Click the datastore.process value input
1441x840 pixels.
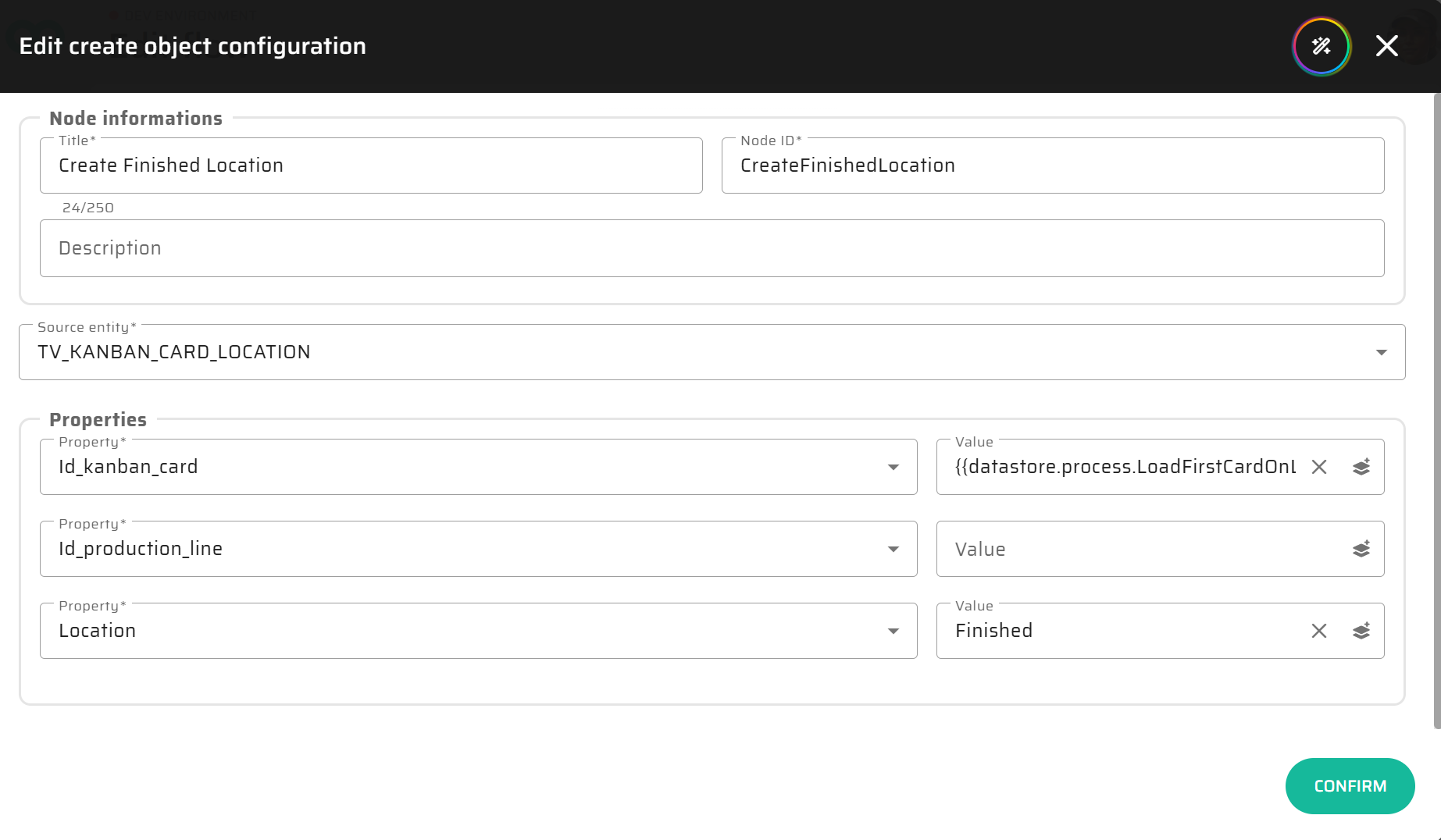1125,467
